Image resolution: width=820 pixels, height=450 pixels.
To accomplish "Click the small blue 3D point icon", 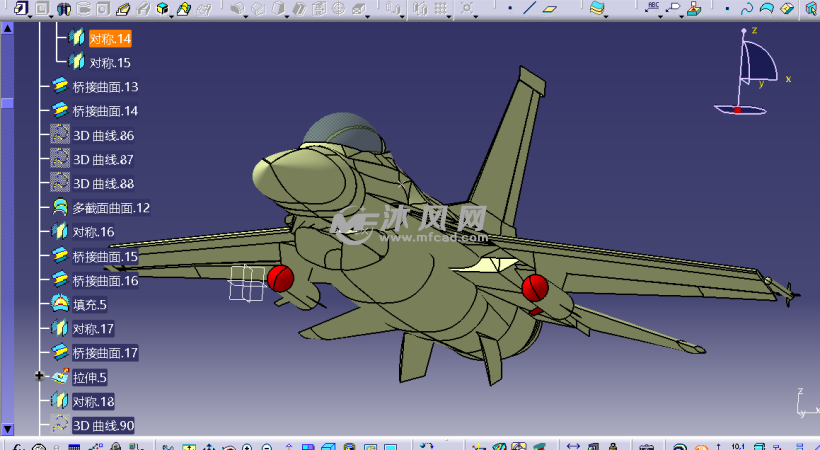I will (727, 8).
